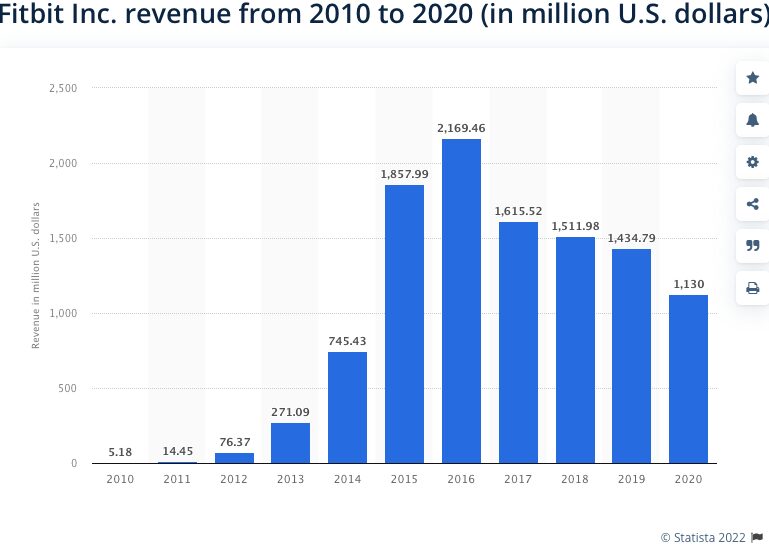Click the value label '14.45'

tap(178, 451)
